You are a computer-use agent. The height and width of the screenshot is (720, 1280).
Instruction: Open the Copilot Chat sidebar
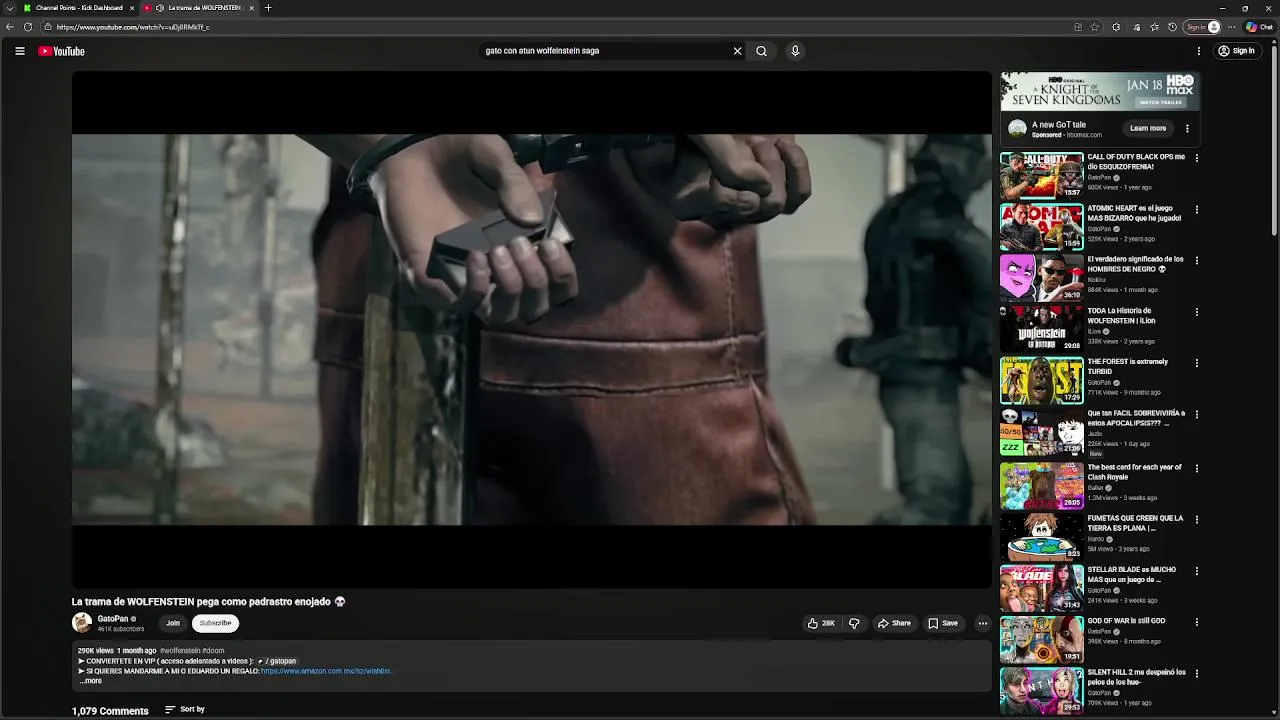pyautogui.click(x=1259, y=27)
